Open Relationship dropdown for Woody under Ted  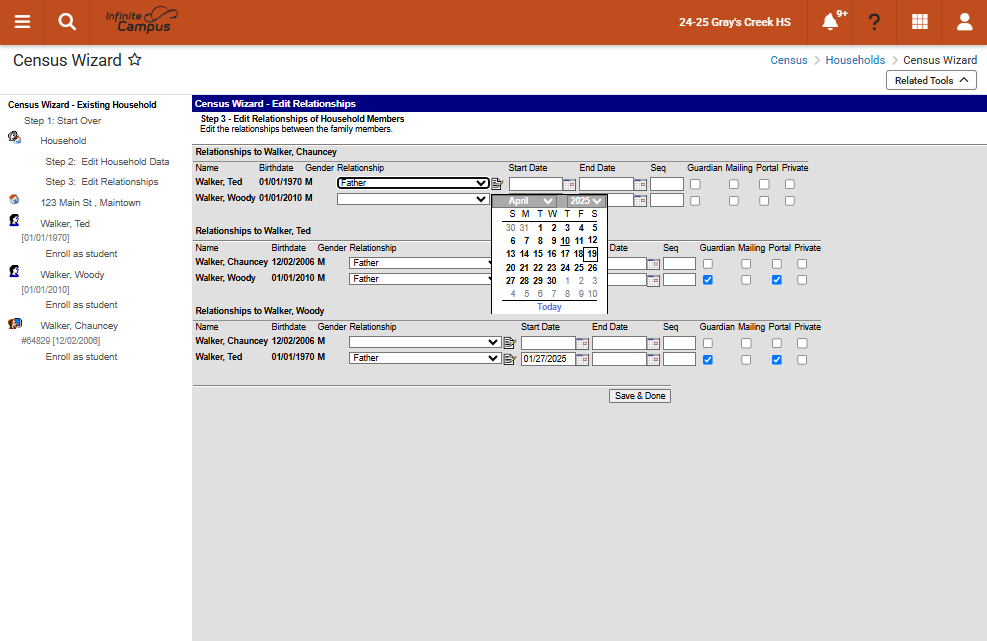coord(420,278)
